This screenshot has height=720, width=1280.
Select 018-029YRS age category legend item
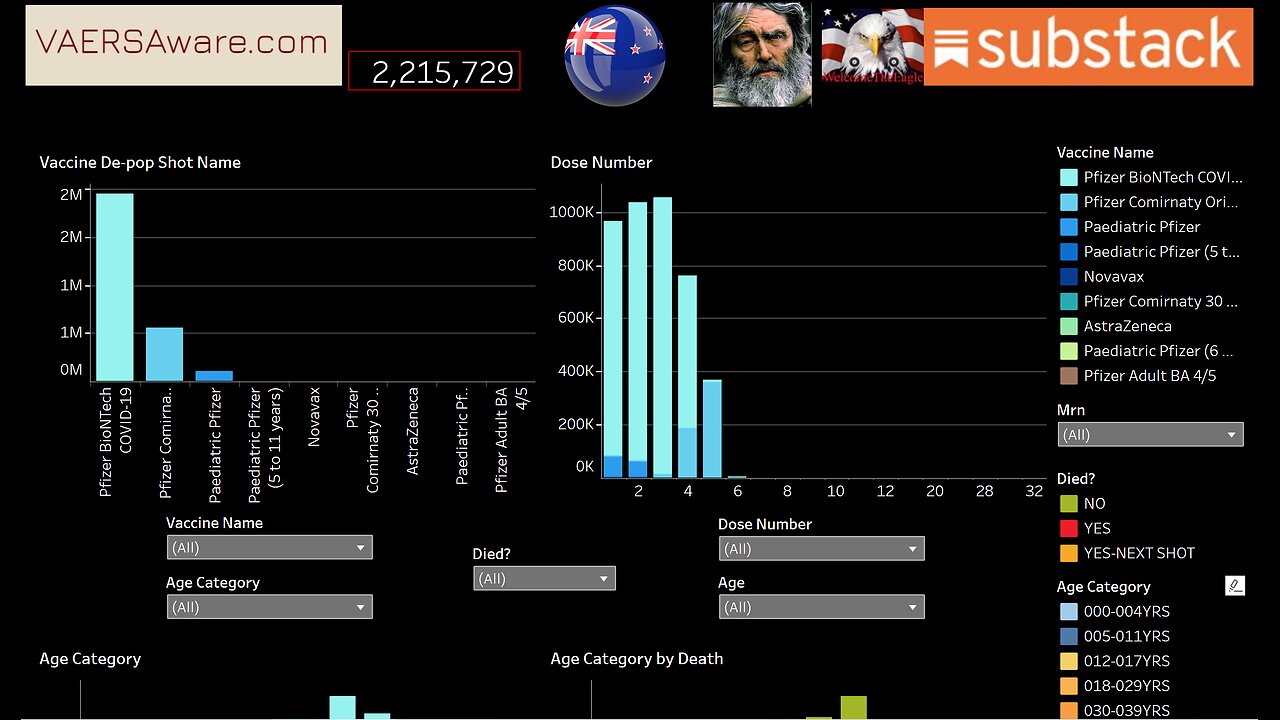[1114, 686]
